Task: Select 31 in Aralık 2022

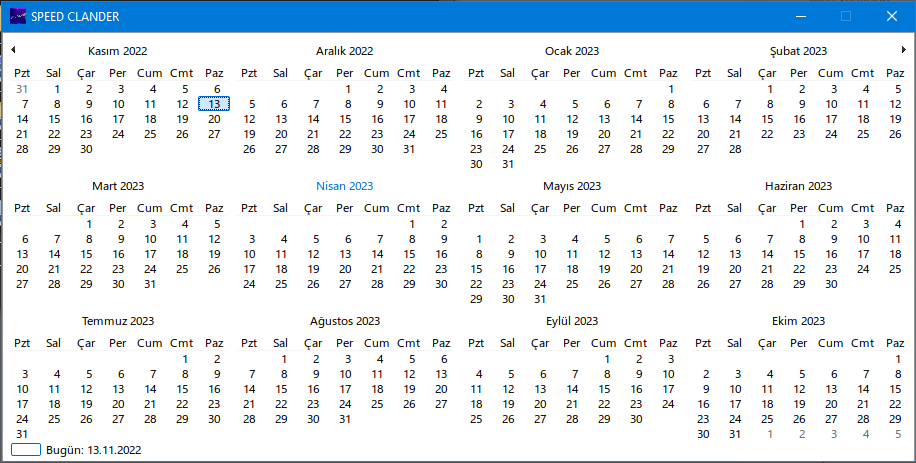Action: click(x=409, y=149)
